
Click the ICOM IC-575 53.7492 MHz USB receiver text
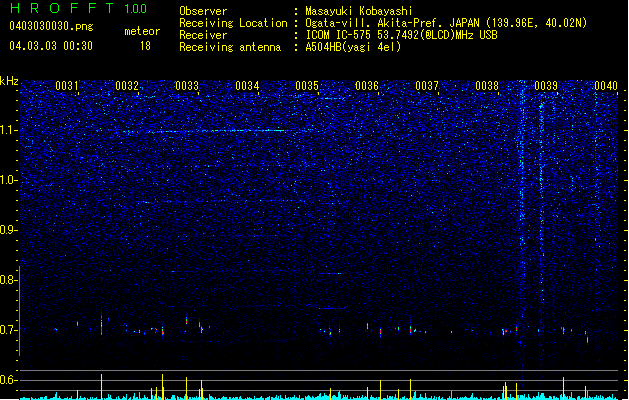tap(401, 35)
